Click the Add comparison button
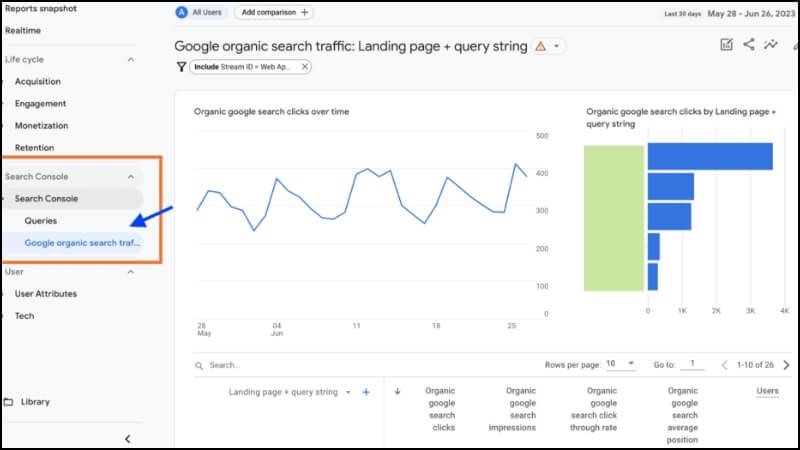This screenshot has width=800, height=450. click(274, 12)
